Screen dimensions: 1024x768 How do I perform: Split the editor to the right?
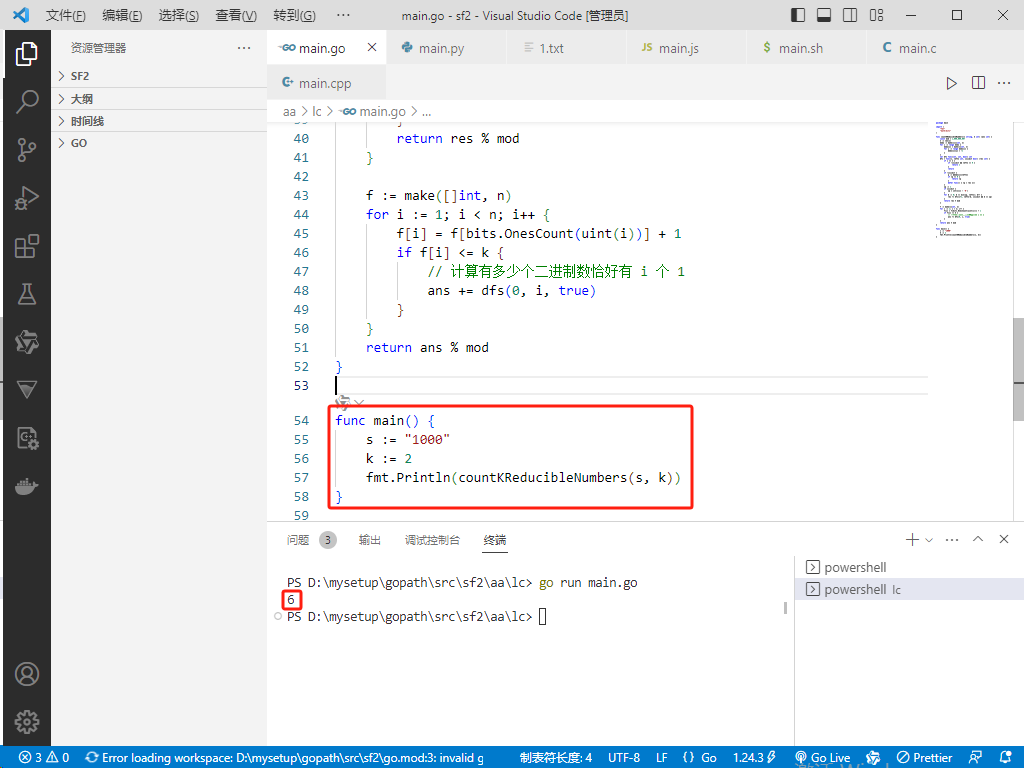pyautogui.click(x=978, y=83)
